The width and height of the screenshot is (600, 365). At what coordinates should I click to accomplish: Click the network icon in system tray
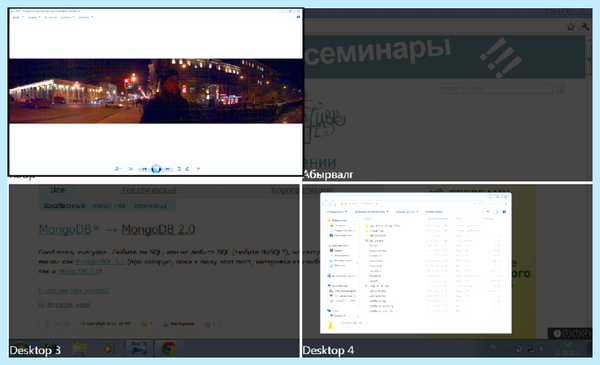(x=531, y=349)
